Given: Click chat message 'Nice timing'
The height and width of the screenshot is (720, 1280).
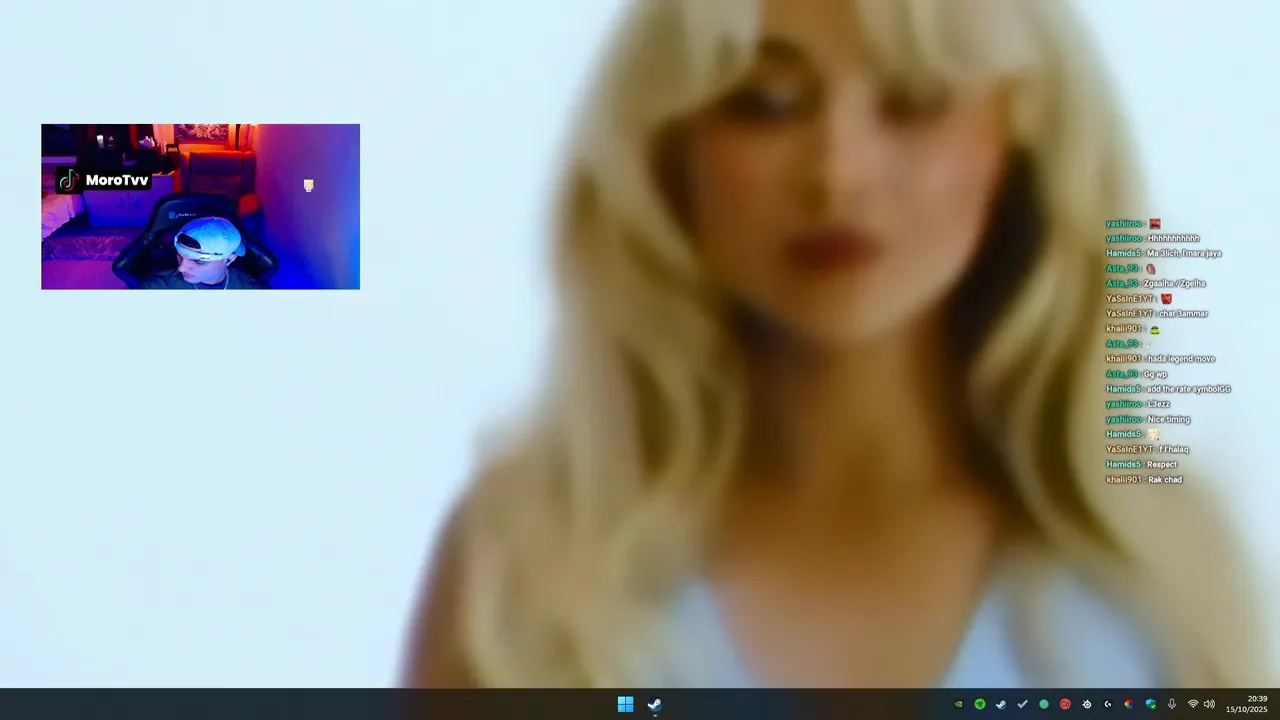Looking at the screenshot, I should pos(1169,419).
